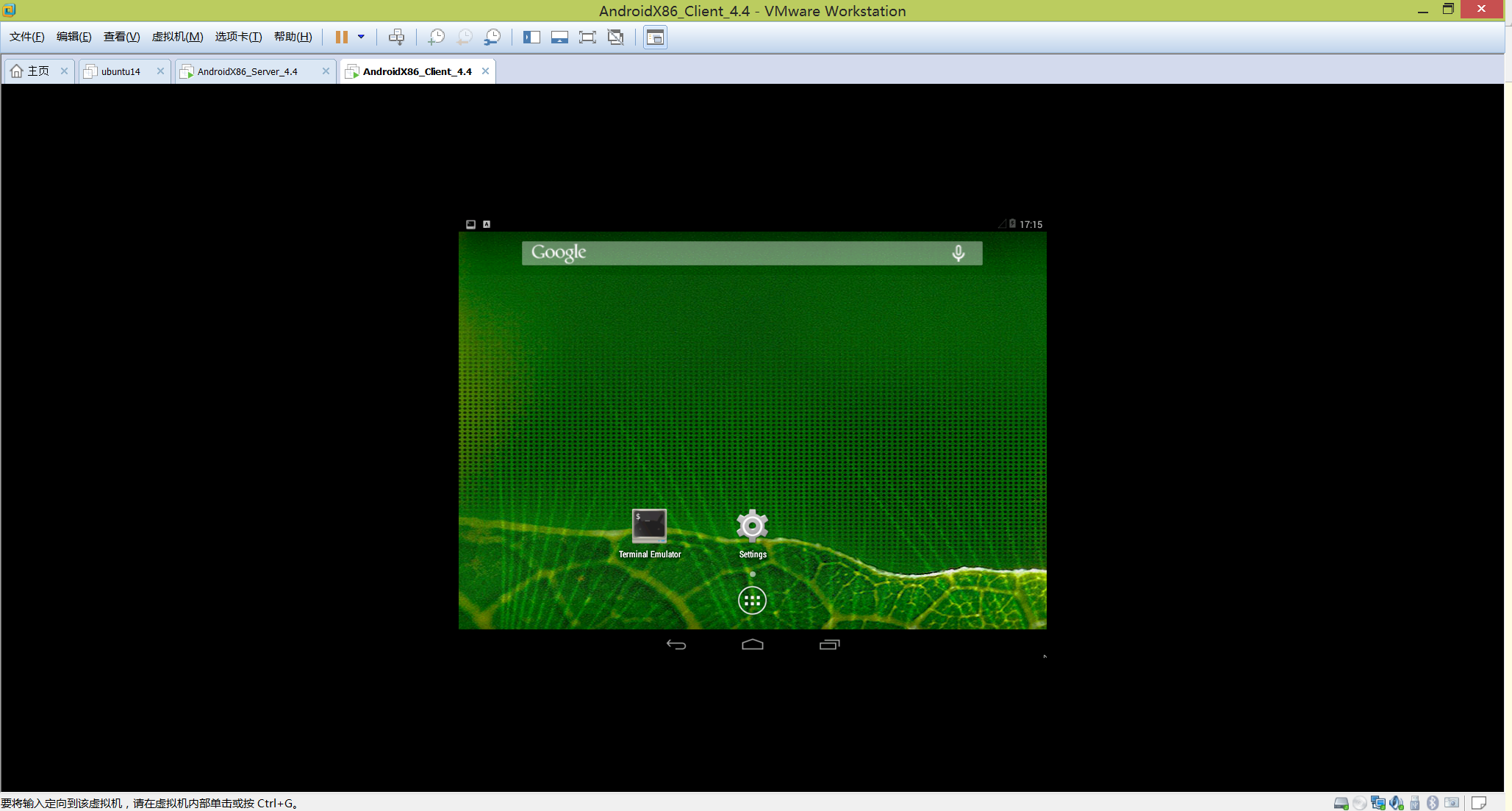The image size is (1512, 811).
Task: Open the power options dropdown arrow
Action: pyautogui.click(x=361, y=37)
